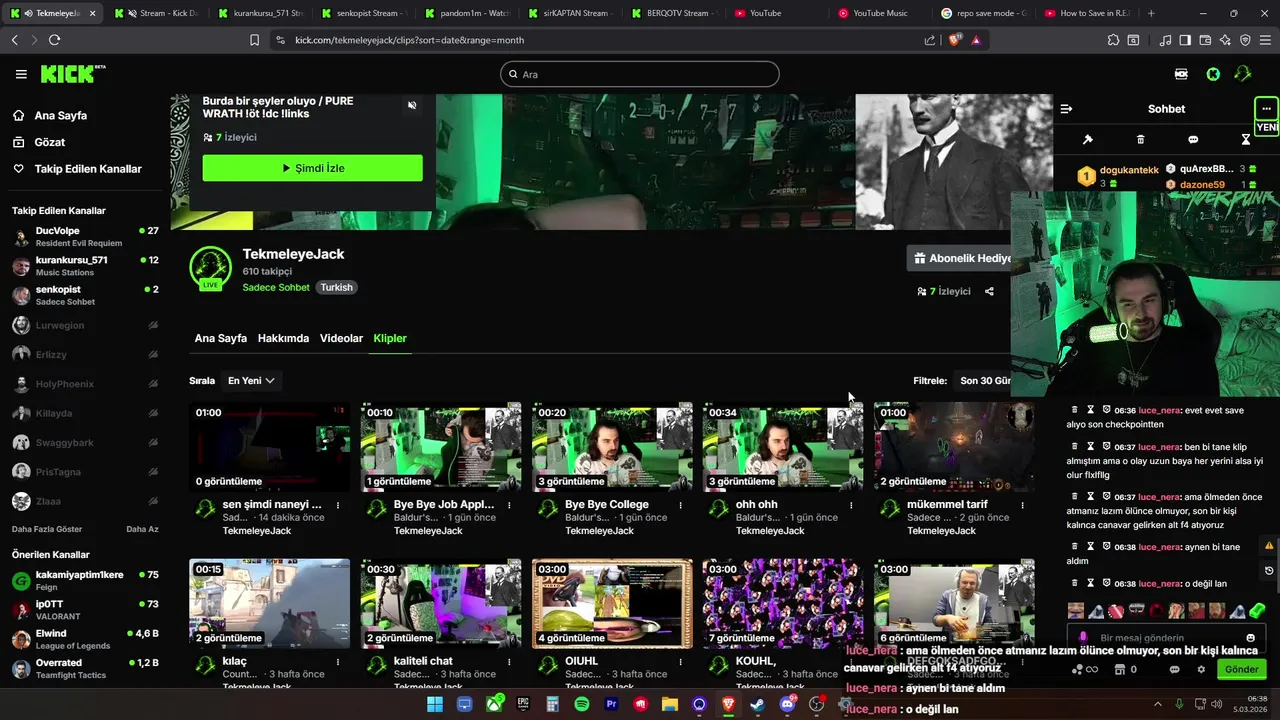Open the En Yeni sort dropdown
The image size is (1280, 720).
click(251, 380)
